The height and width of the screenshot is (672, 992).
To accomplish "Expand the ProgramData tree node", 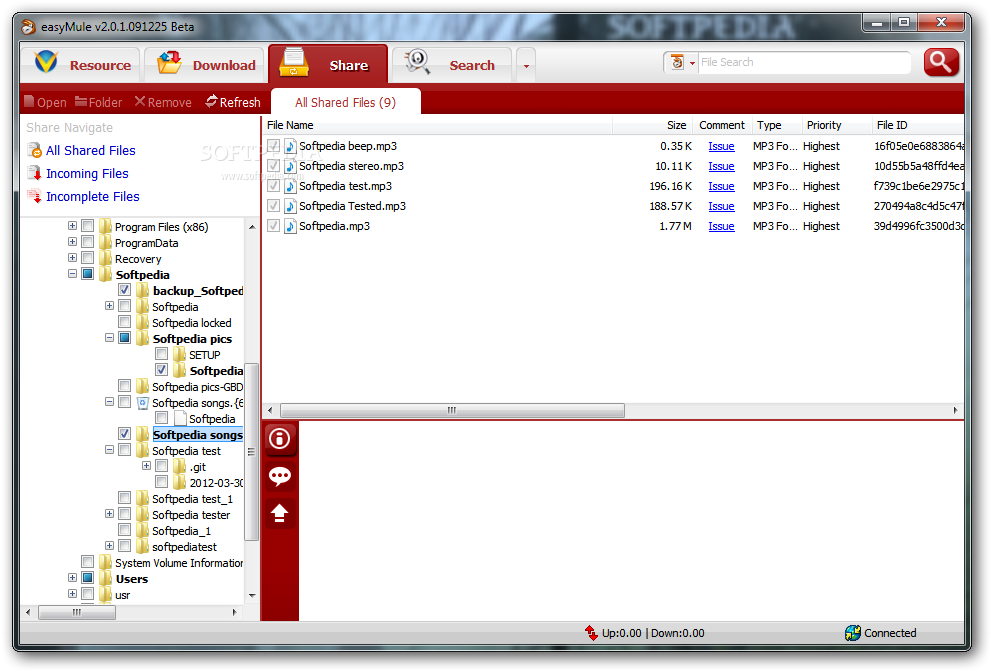I will pos(72,242).
